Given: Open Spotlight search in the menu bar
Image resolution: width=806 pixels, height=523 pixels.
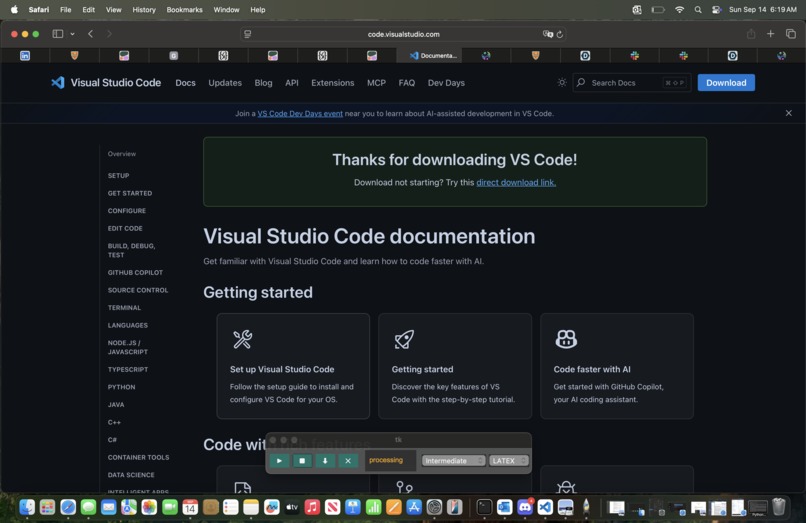Looking at the screenshot, I should click(698, 9).
